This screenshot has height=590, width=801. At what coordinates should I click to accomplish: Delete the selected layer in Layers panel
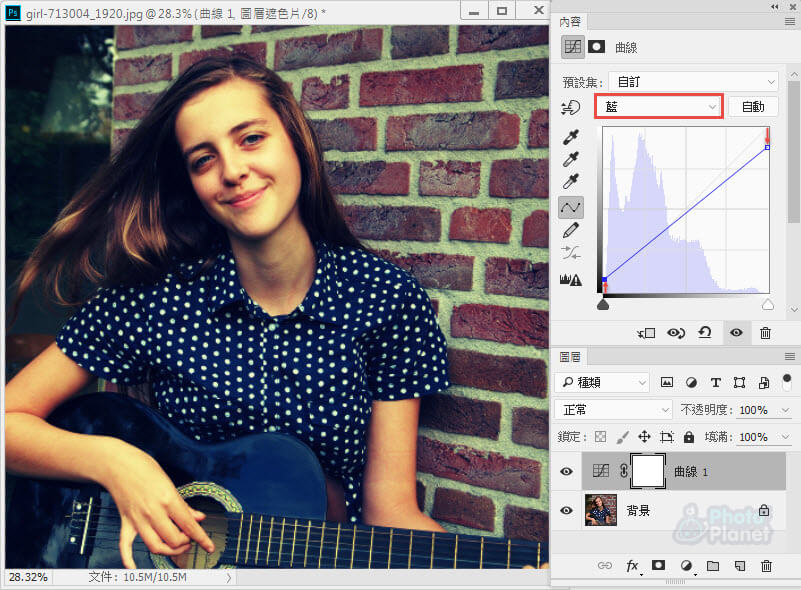766,565
